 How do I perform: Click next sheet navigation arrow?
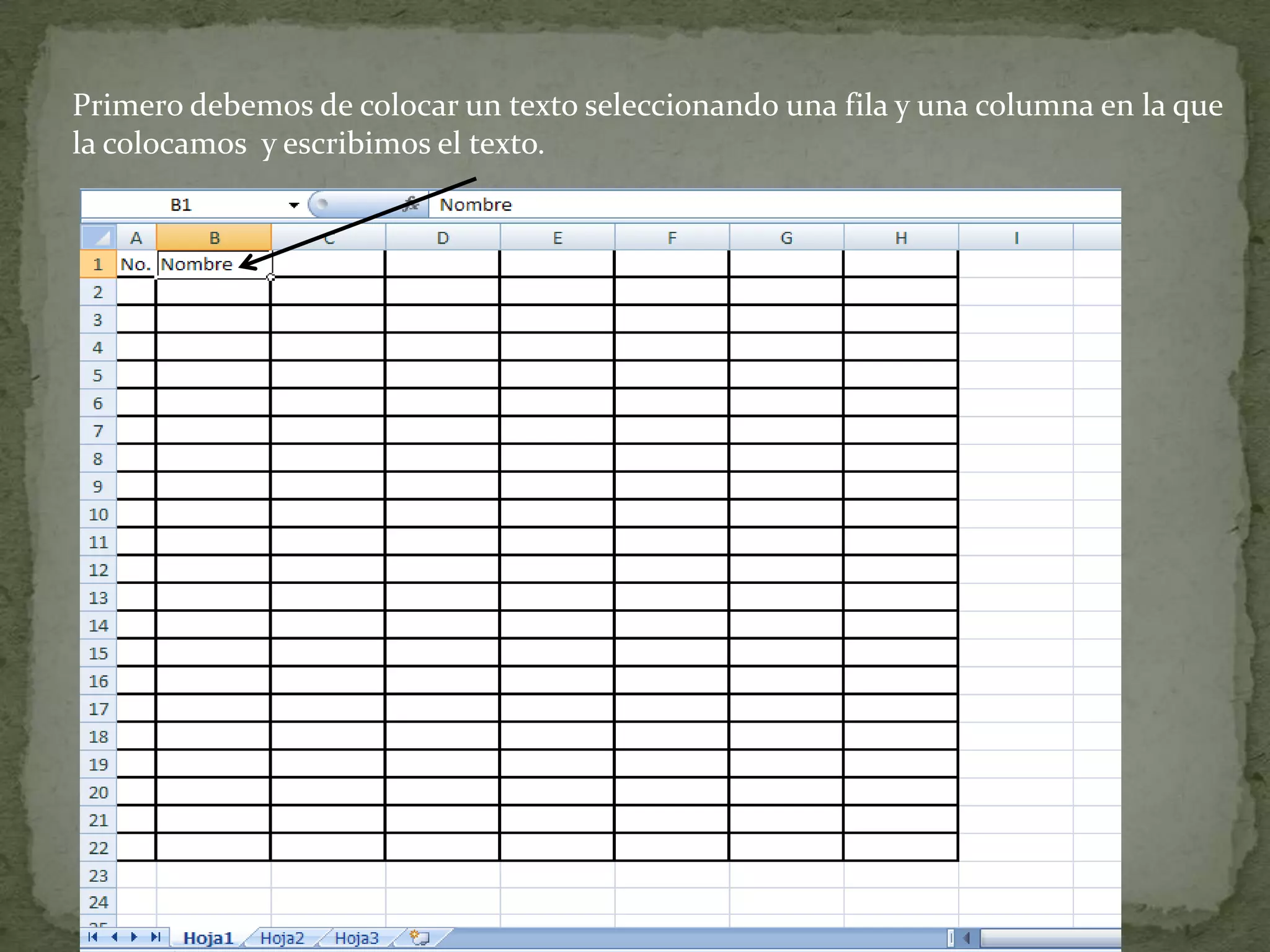pyautogui.click(x=134, y=937)
